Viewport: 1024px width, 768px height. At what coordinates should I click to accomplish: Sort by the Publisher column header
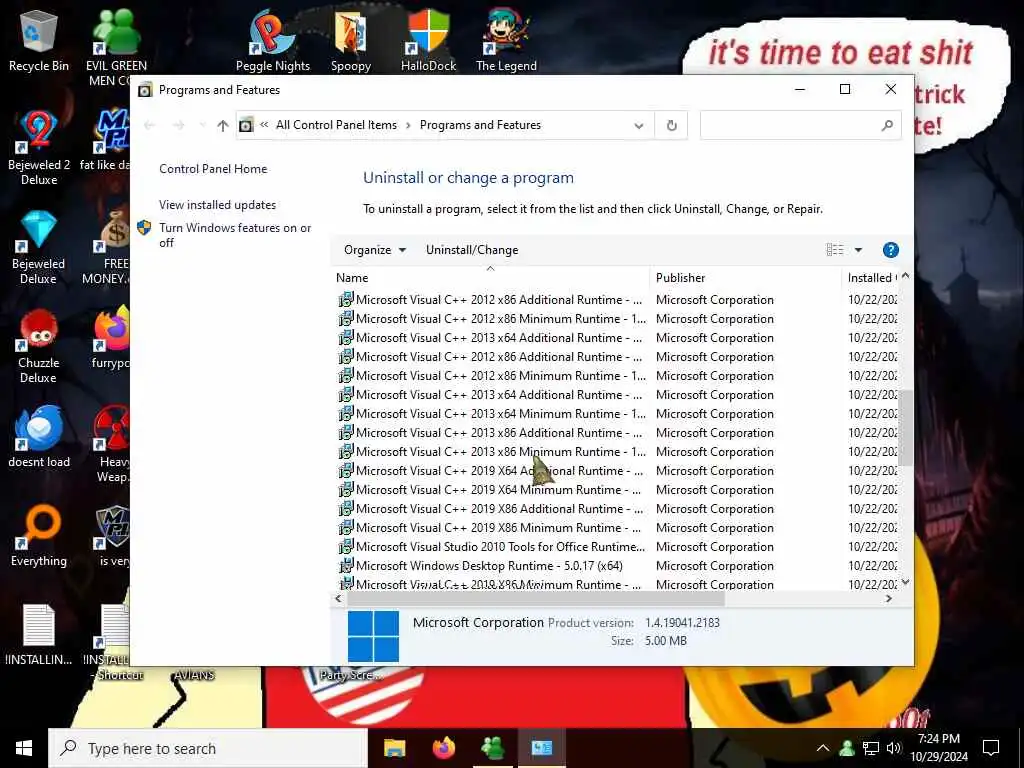click(745, 278)
